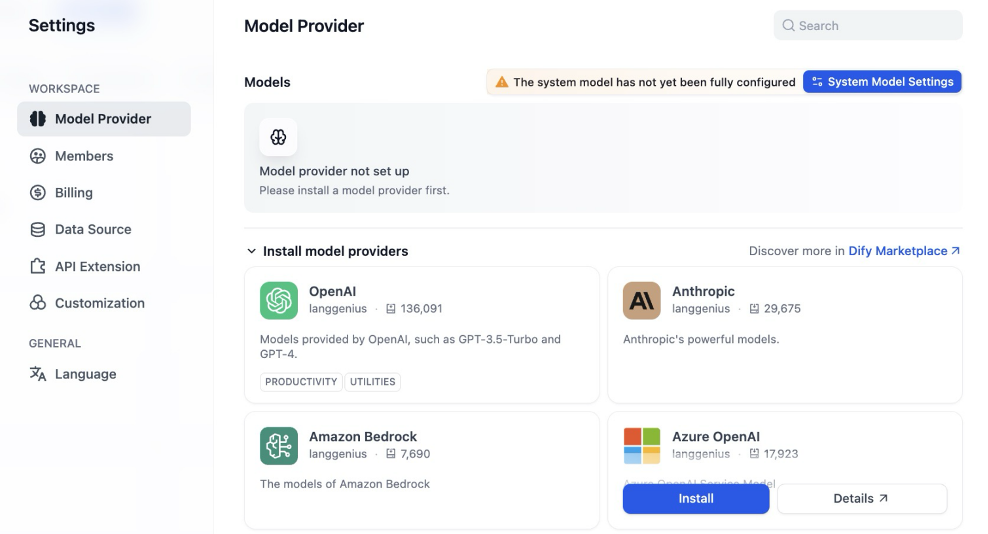Click the Amazon Bedrock logo icon
Viewport: 988px width, 534px height.
pos(279,446)
